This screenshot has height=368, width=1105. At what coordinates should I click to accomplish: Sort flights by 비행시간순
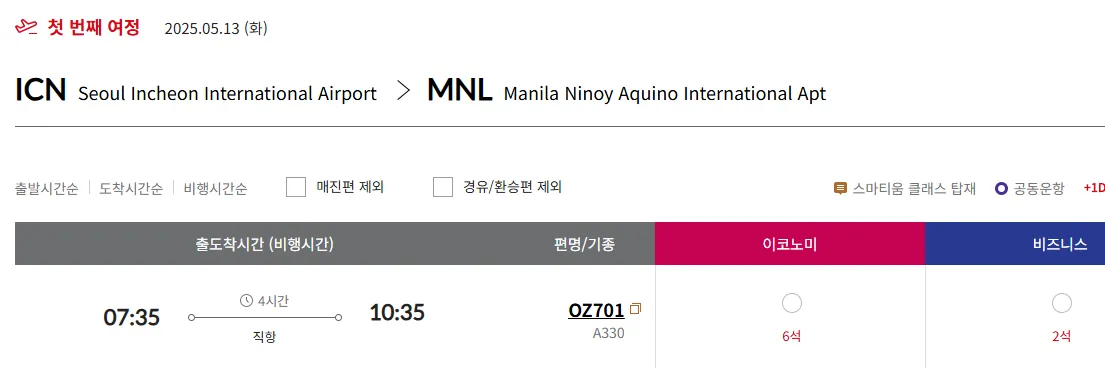click(x=216, y=189)
